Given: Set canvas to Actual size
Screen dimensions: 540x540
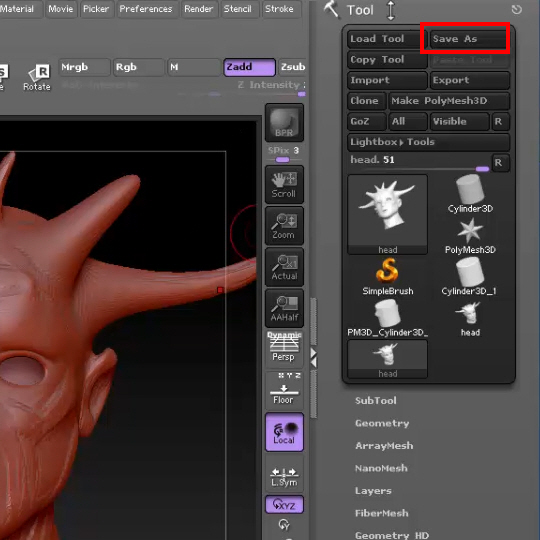Looking at the screenshot, I should click(284, 267).
